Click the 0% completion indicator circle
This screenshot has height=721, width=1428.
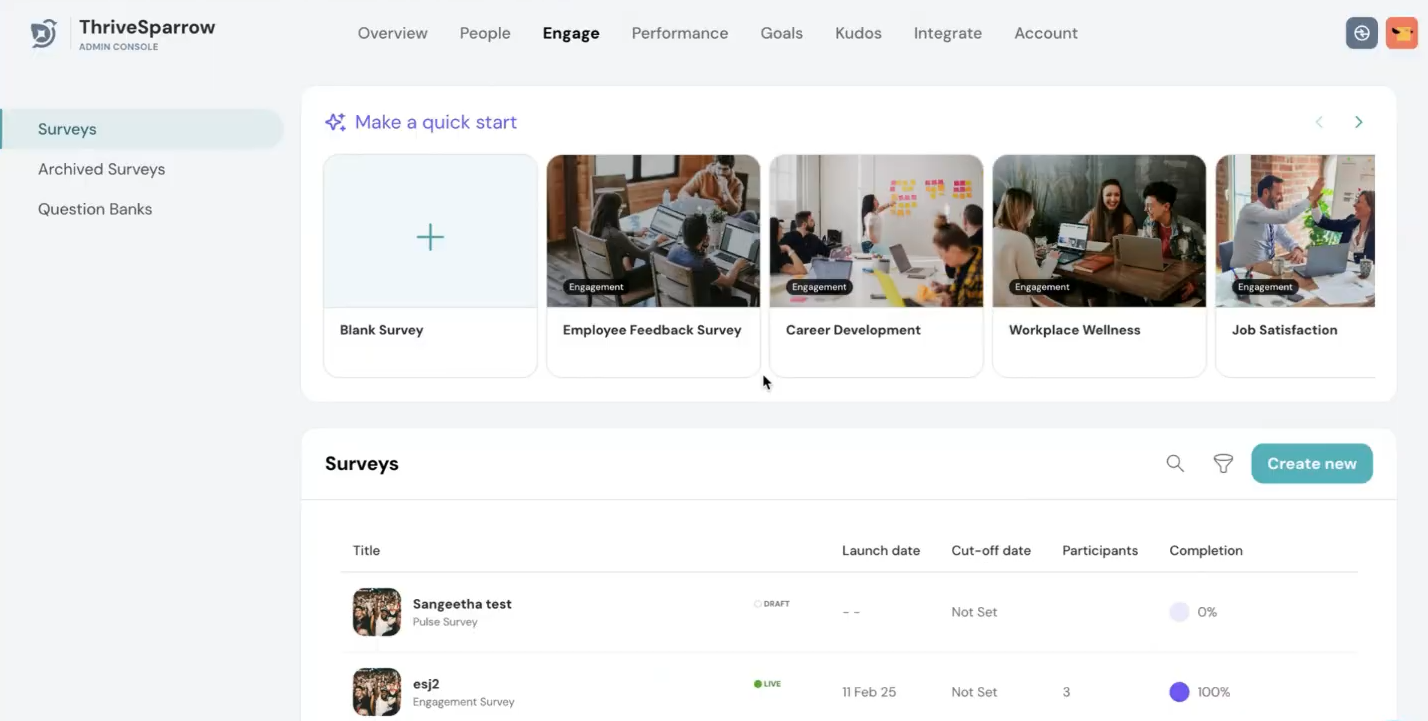(x=1179, y=612)
